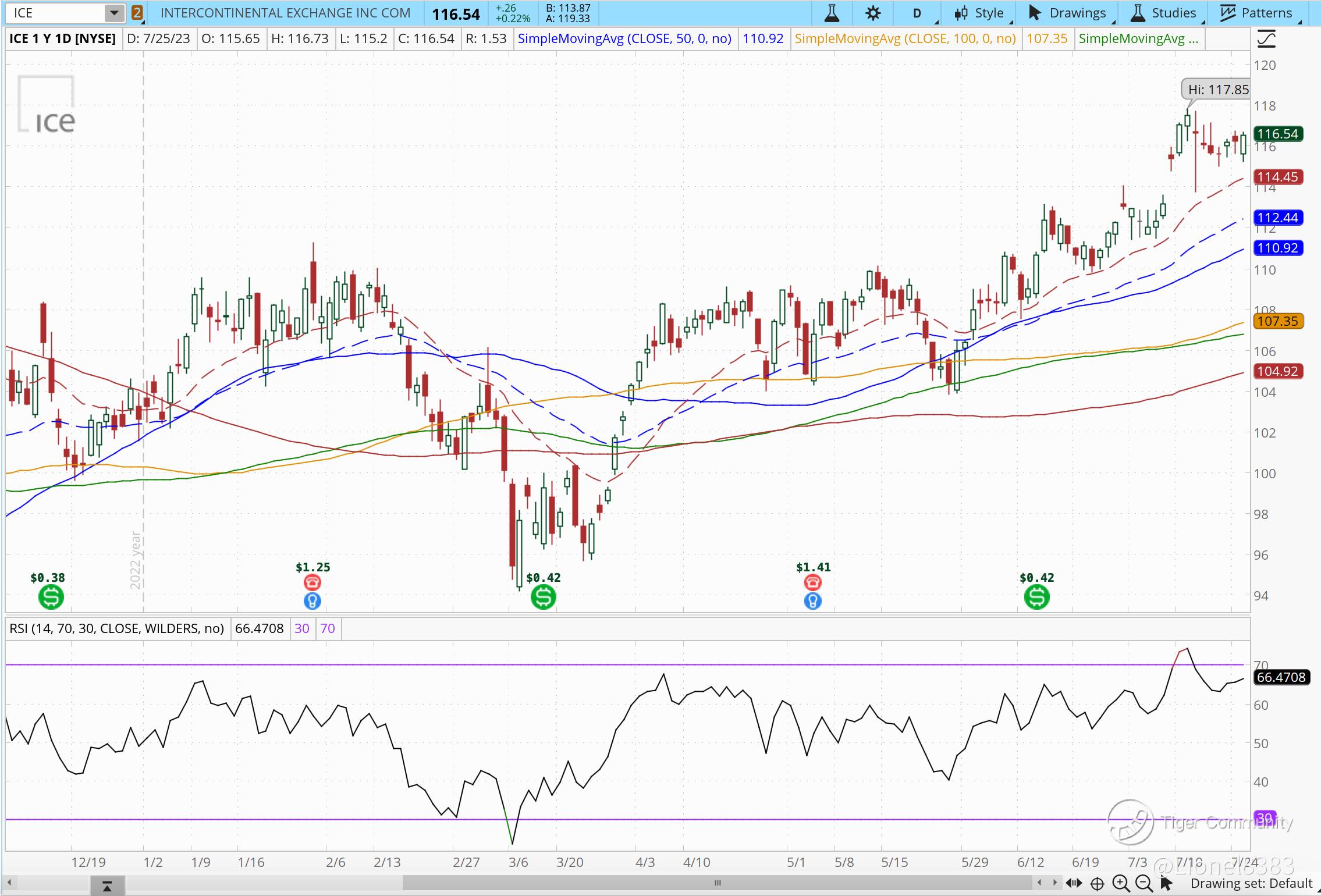Click the horizontal time scrollbar thumb
Viewport: 1321px width, 896px height.
[718, 883]
